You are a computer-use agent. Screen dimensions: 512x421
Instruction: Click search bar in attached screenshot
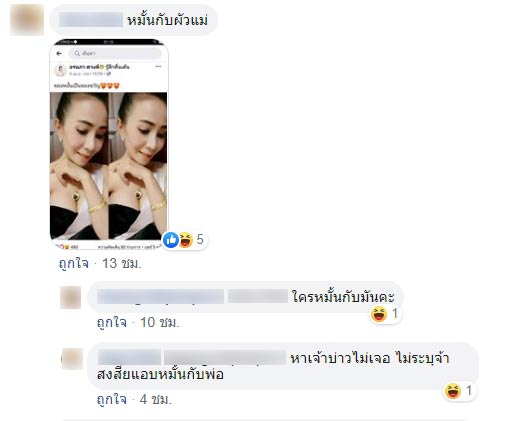115,53
